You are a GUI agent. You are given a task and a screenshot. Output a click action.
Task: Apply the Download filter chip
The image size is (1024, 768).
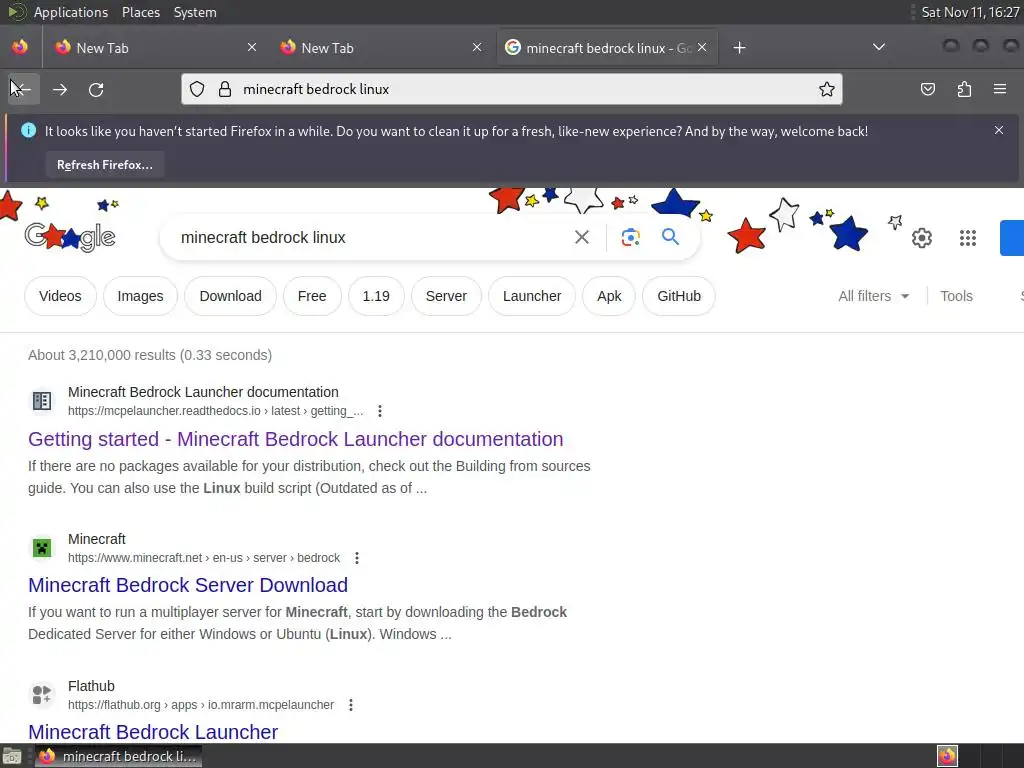pos(231,296)
